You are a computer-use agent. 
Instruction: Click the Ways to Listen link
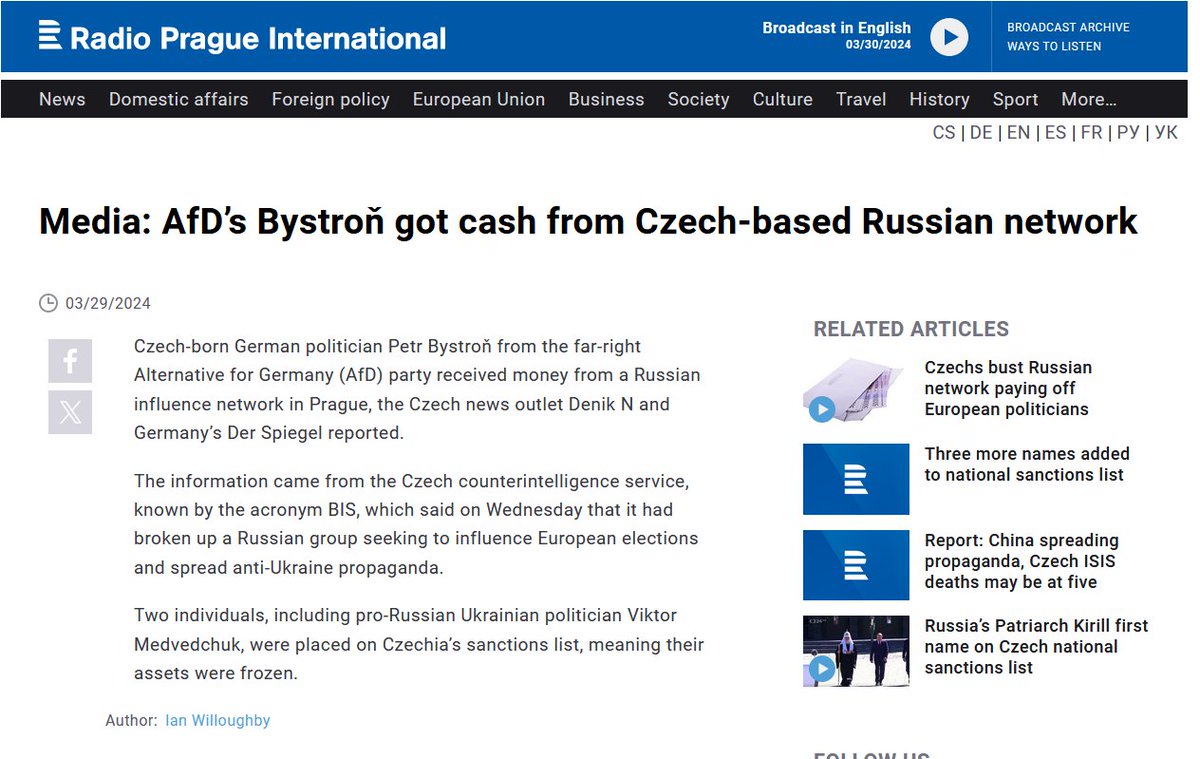coord(1054,46)
